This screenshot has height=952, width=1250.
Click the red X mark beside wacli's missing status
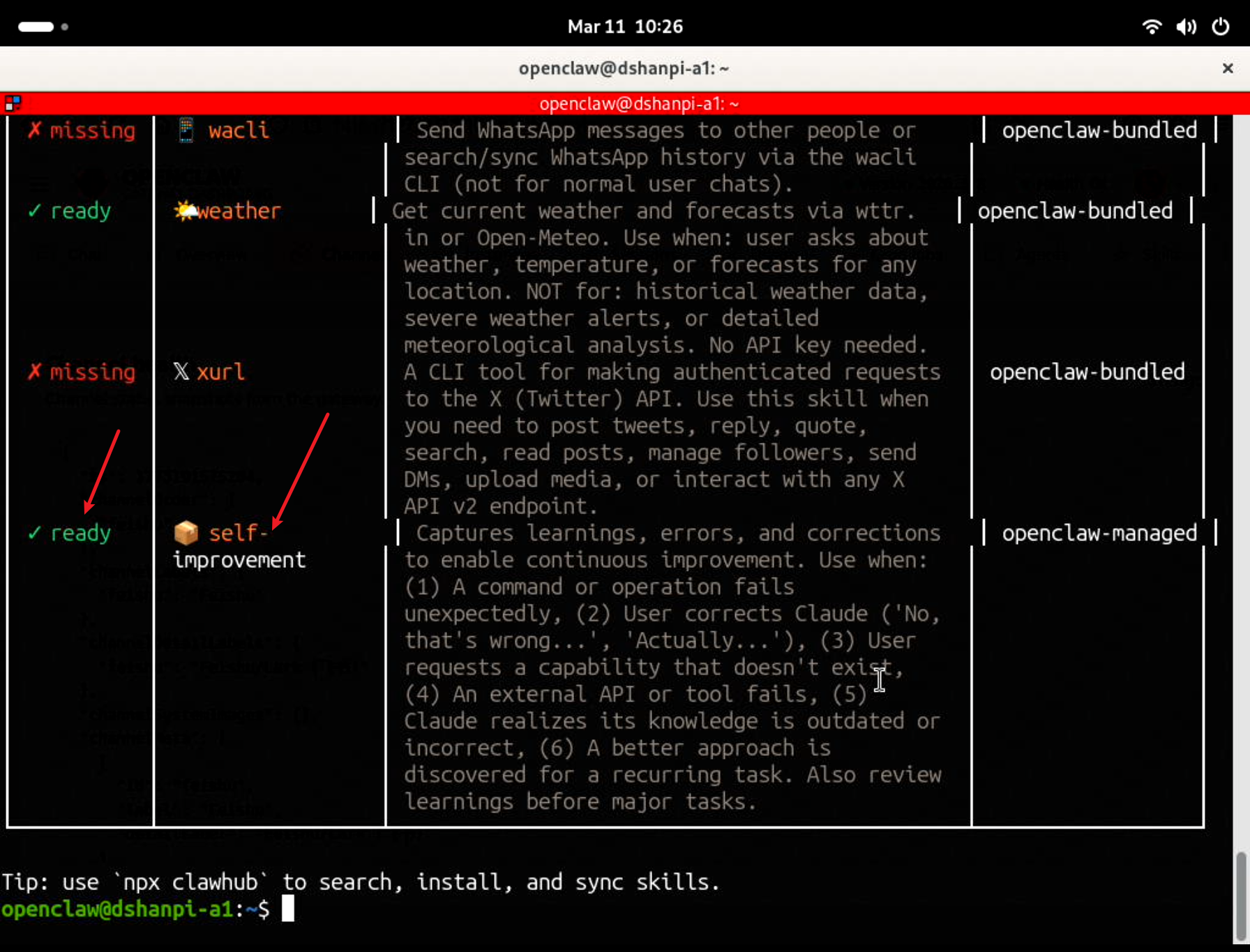pyautogui.click(x=34, y=130)
